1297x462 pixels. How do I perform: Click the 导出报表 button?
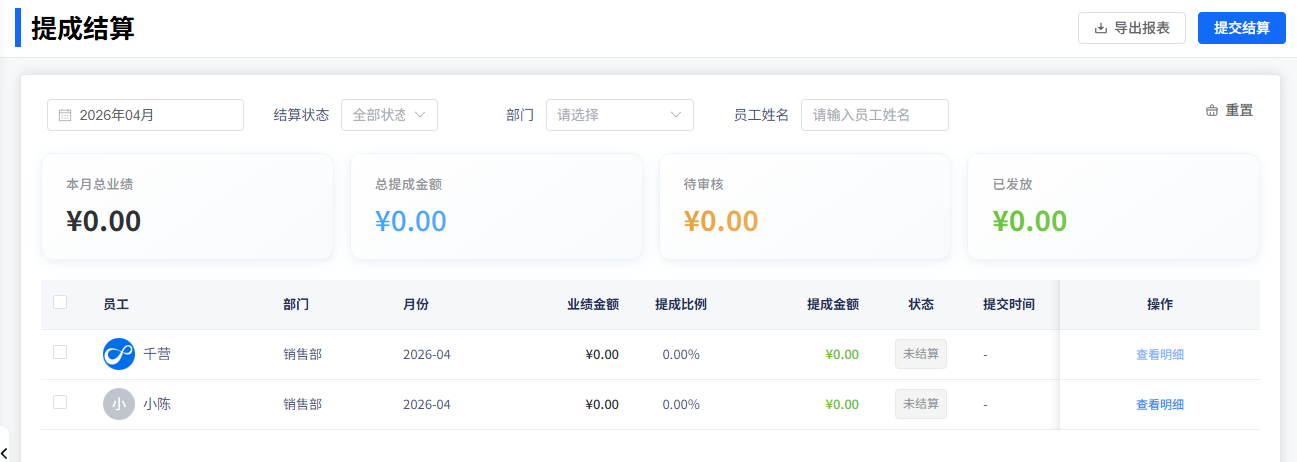point(1132,28)
